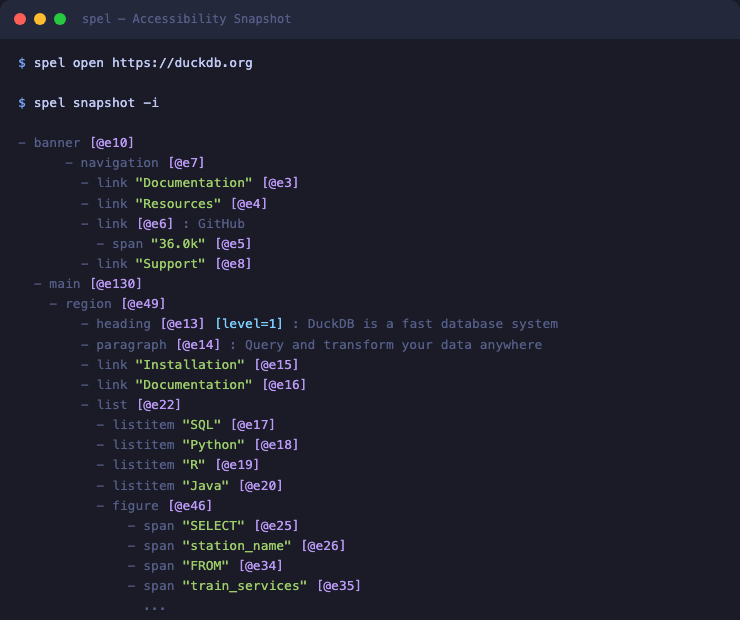Click the listitem "R" [@e19] row
Image resolution: width=740 pixels, height=620 pixels.
point(178,465)
